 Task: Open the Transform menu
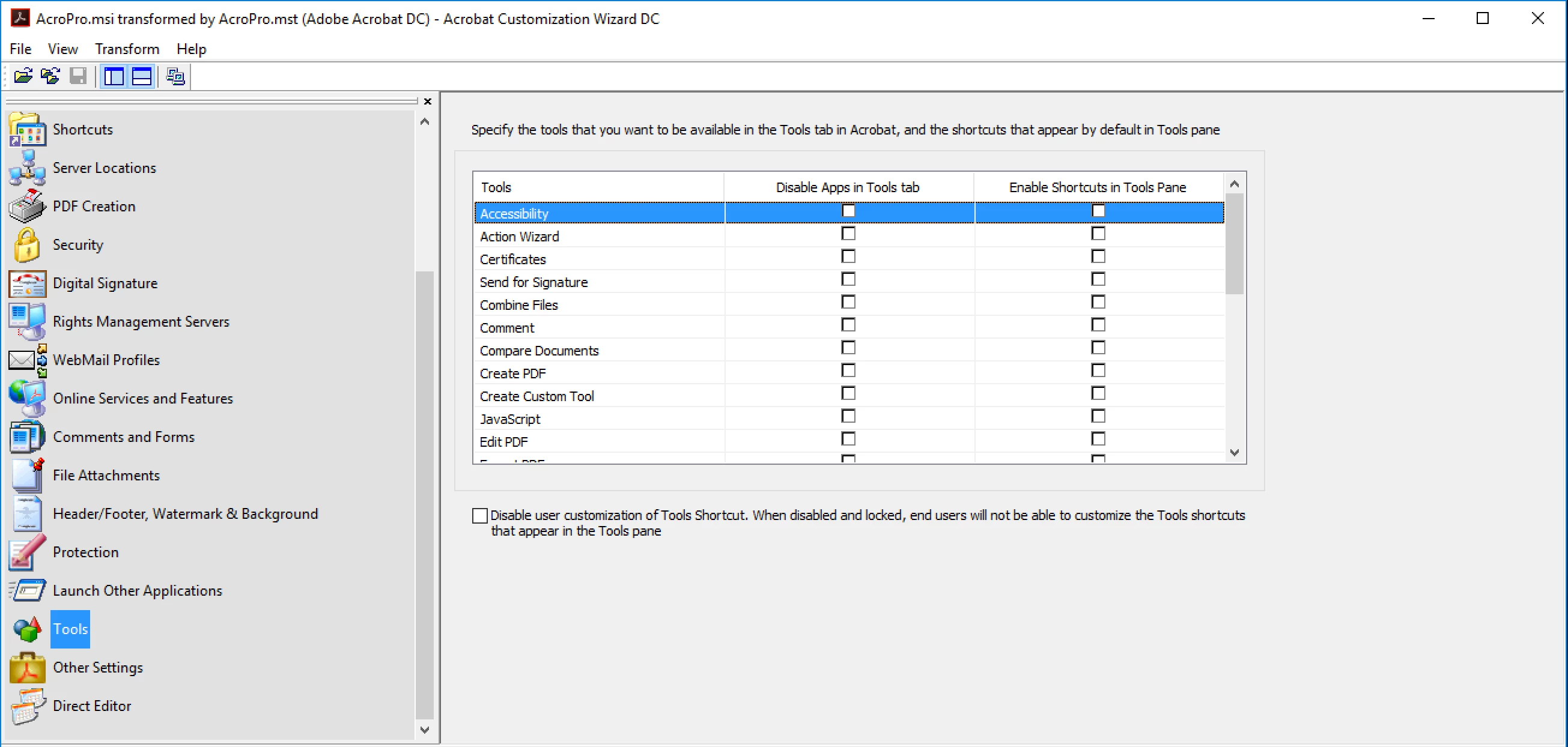click(x=127, y=49)
